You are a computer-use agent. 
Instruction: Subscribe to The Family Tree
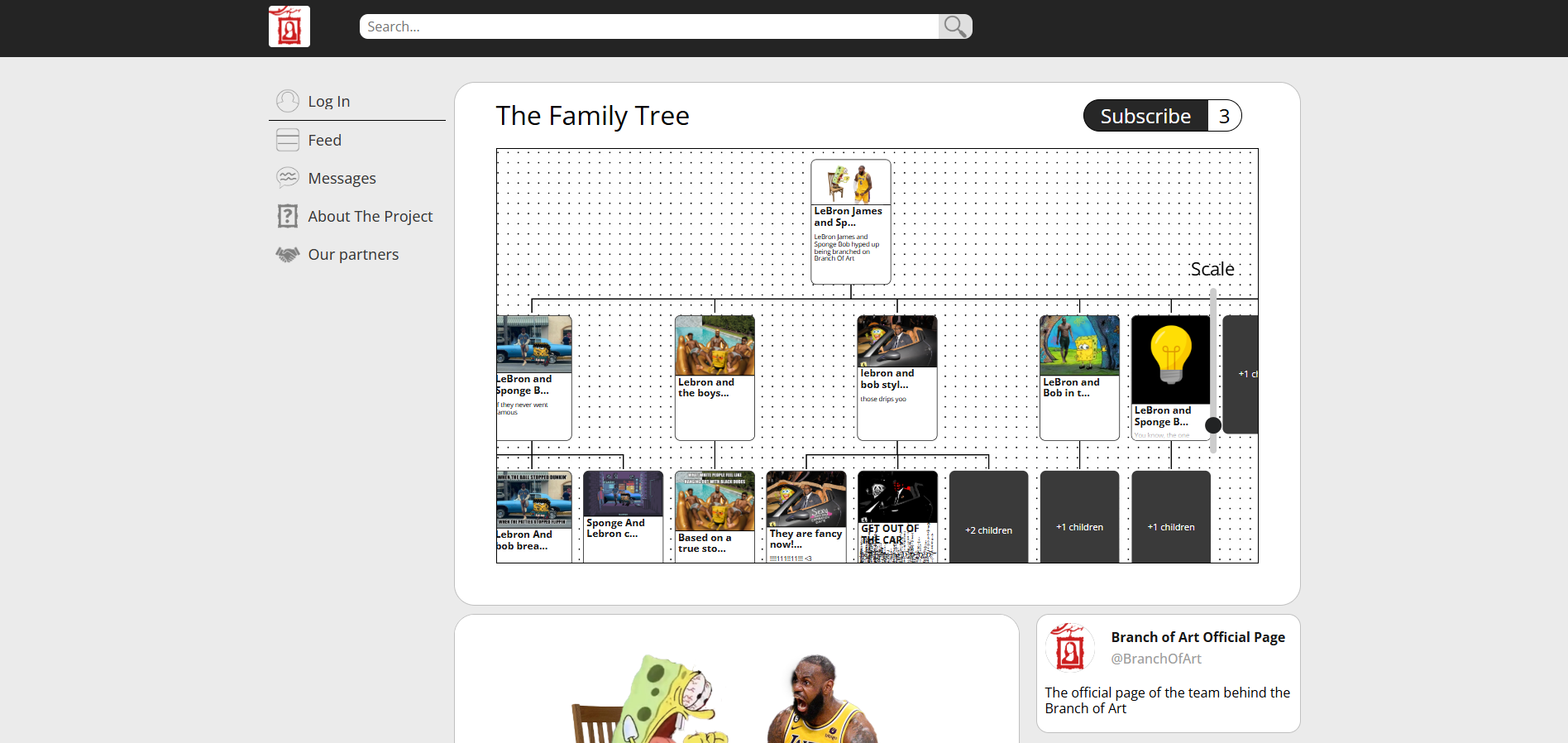[x=1145, y=116]
